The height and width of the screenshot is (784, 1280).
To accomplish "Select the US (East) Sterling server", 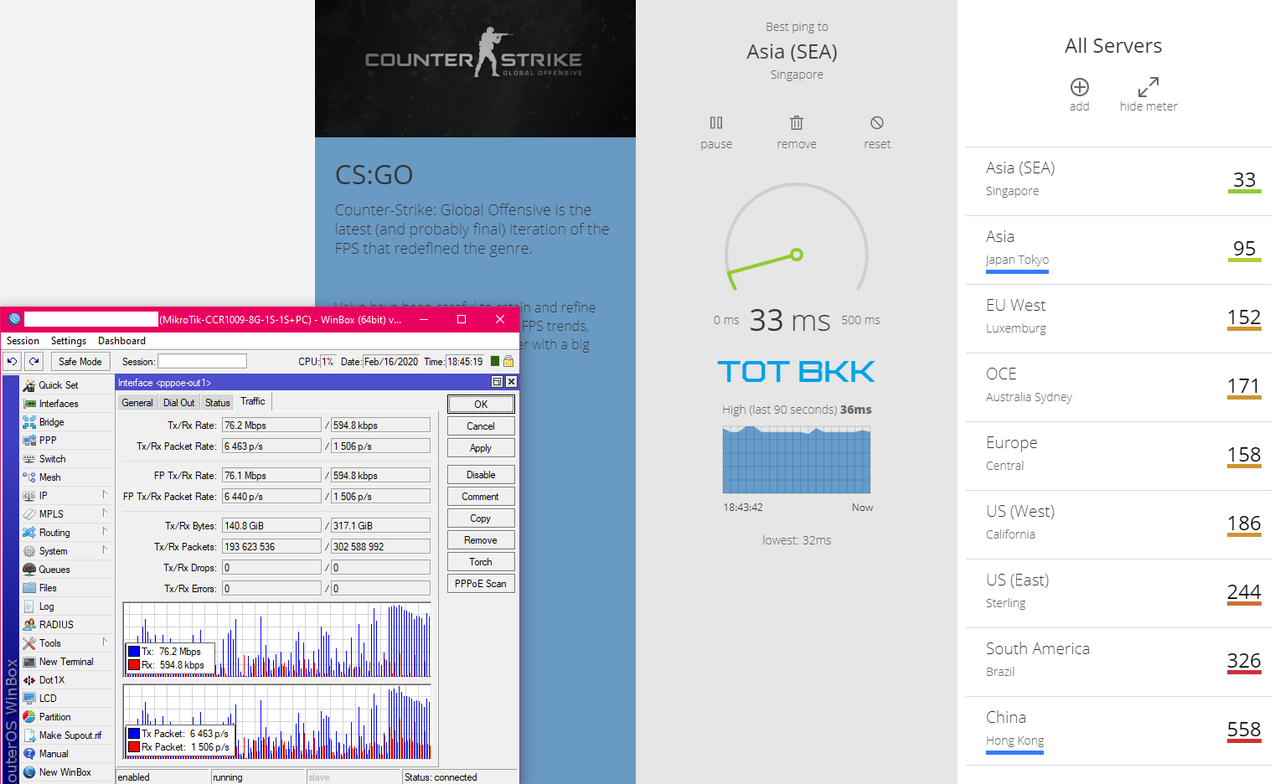I will tap(1118, 593).
